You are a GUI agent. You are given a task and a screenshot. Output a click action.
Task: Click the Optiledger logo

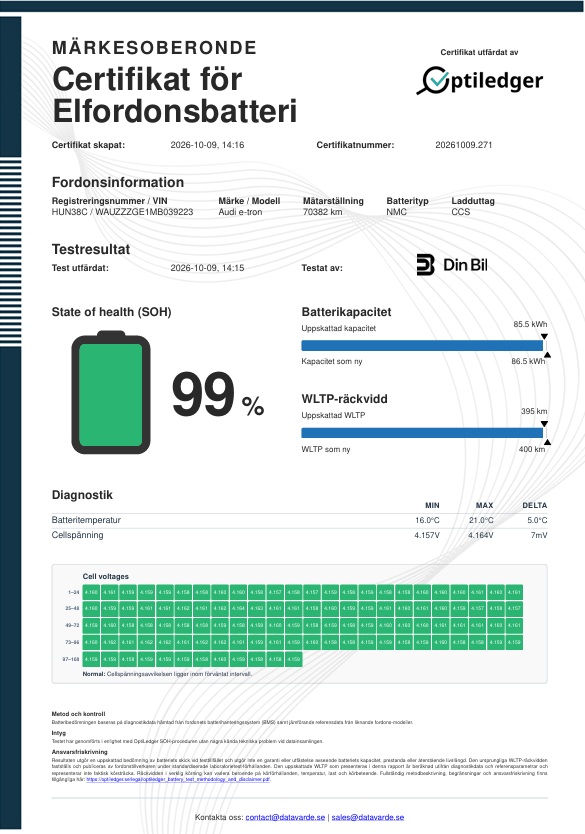tap(479, 81)
